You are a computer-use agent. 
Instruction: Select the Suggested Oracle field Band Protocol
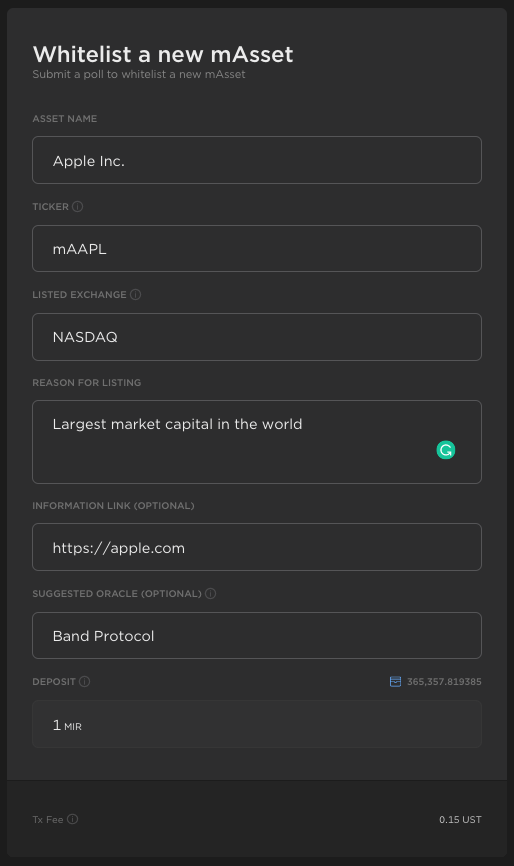(257, 635)
